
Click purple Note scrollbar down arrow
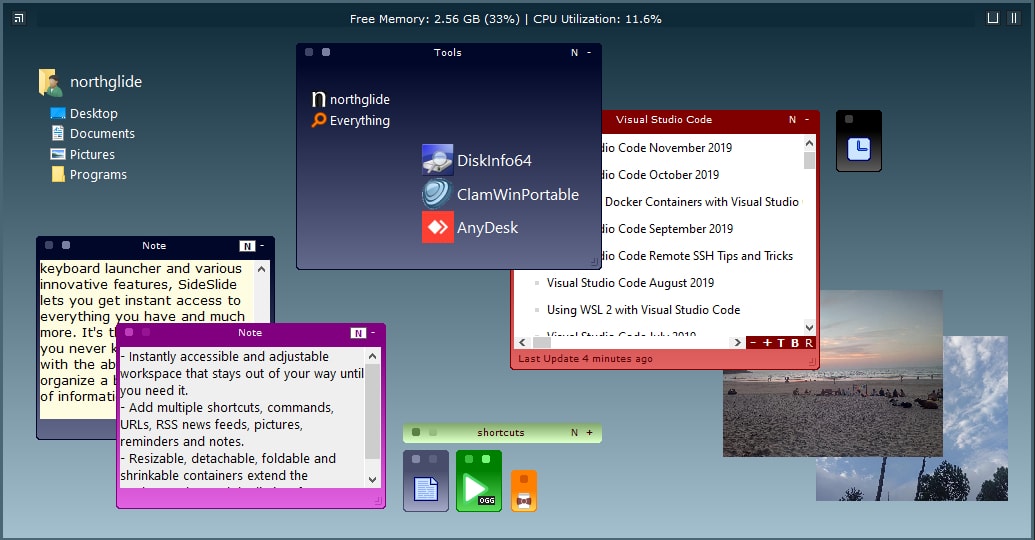pos(372,480)
